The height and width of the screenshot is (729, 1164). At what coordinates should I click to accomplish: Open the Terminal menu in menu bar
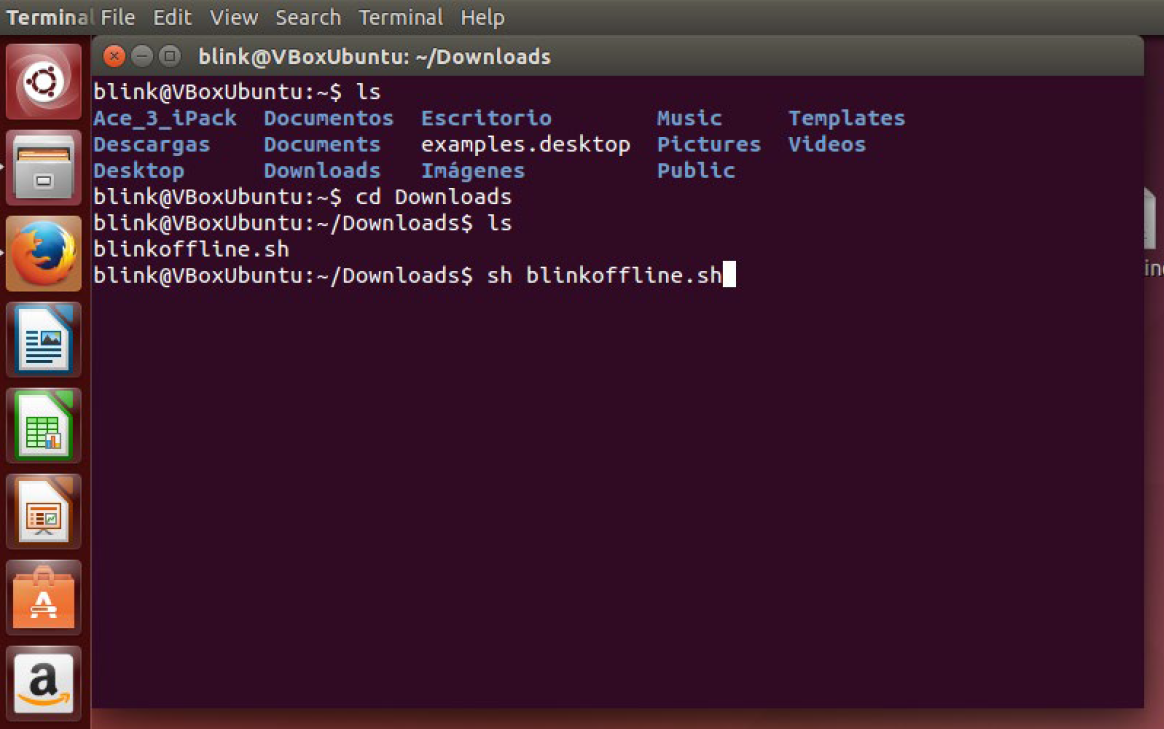[x=401, y=17]
